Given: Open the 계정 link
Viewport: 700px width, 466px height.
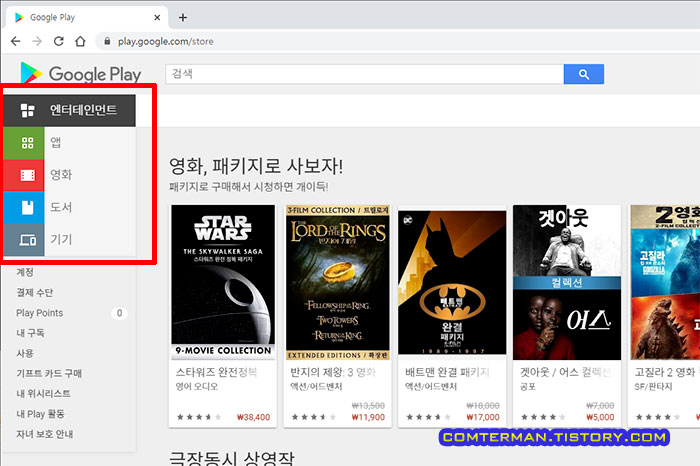Looking at the screenshot, I should (25, 272).
